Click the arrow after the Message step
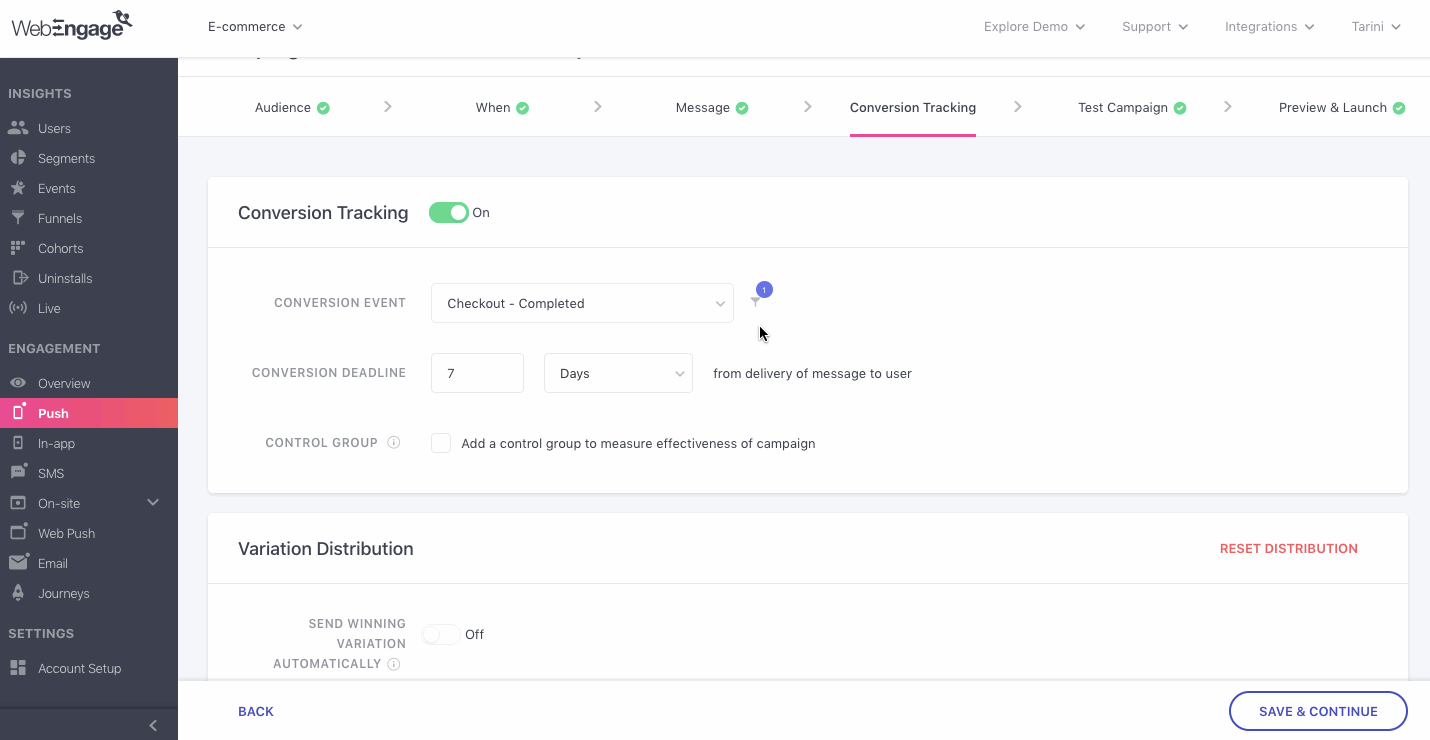Image resolution: width=1430 pixels, height=740 pixels. point(808,107)
